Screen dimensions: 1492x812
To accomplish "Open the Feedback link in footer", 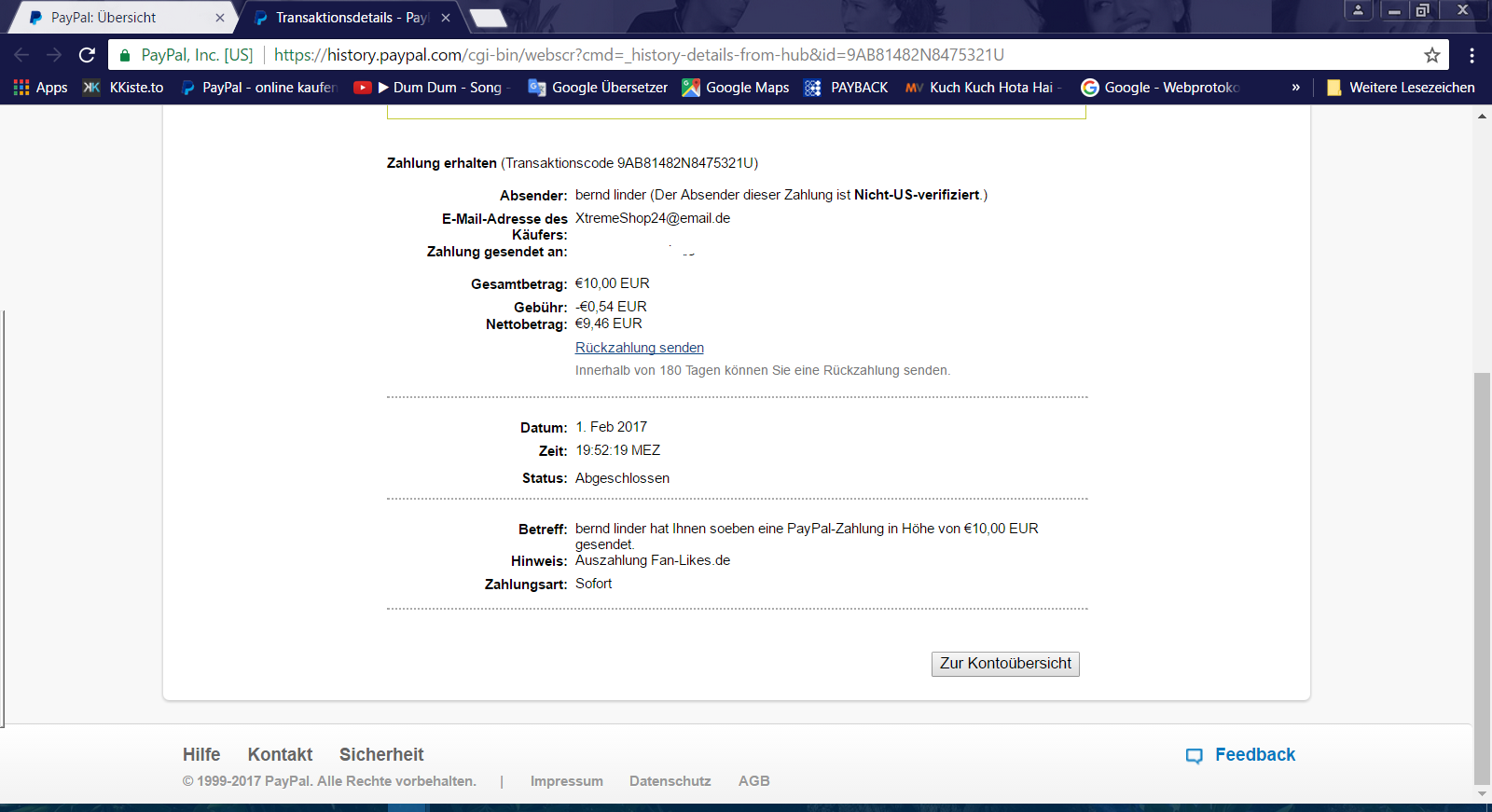I will pyautogui.click(x=1253, y=755).
